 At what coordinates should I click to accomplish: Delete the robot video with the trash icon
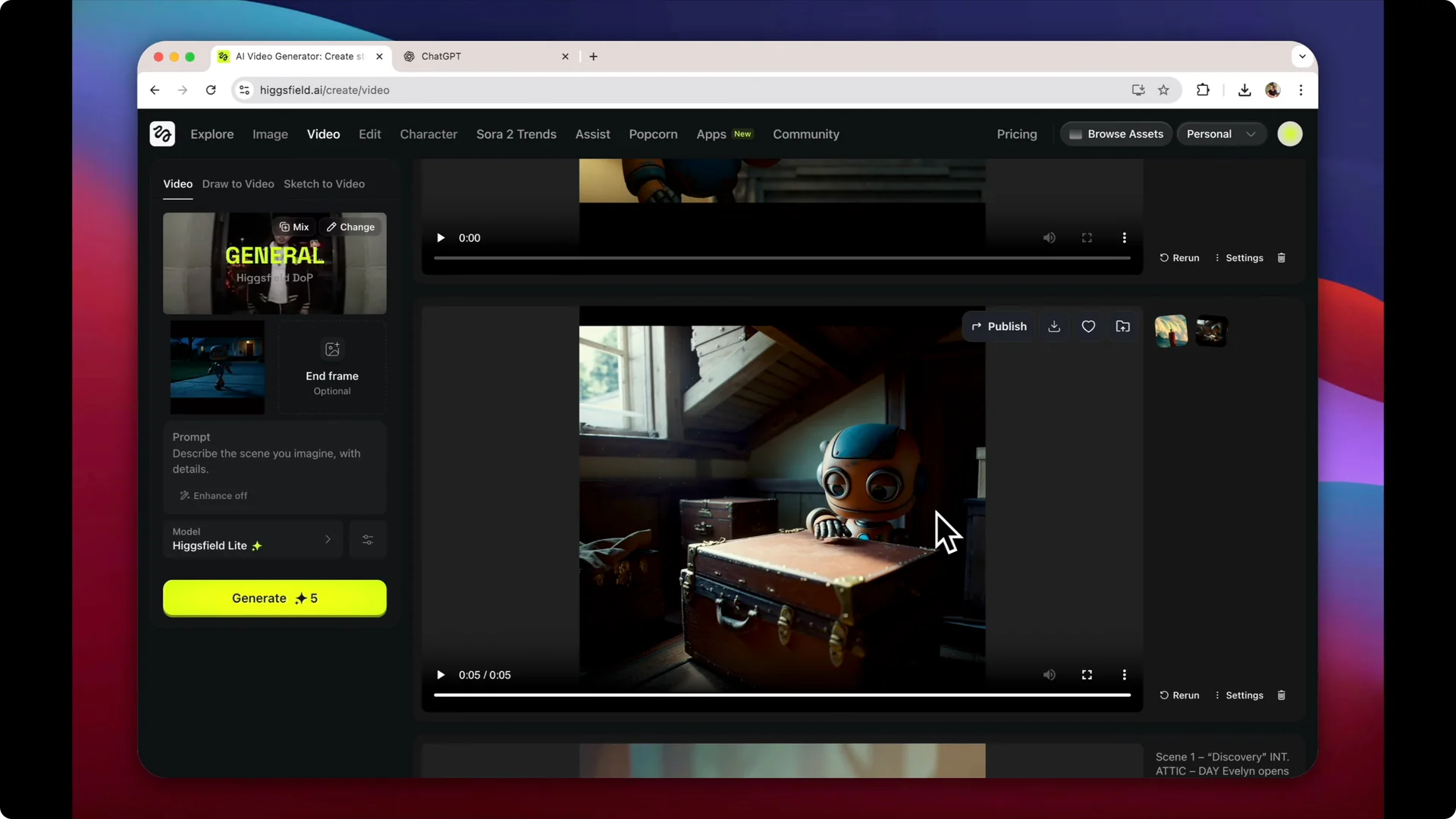pyautogui.click(x=1282, y=695)
